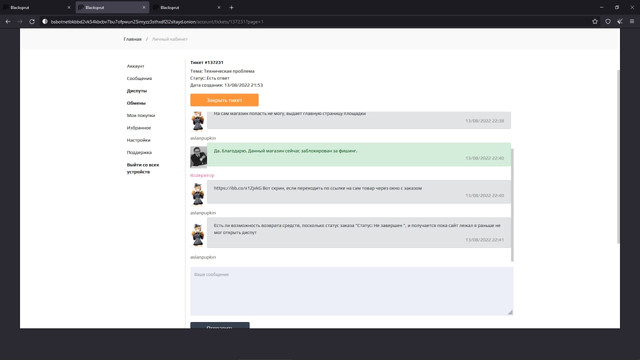
Task: Close the first Blackspnut tab
Action: pyautogui.click(x=69, y=7)
